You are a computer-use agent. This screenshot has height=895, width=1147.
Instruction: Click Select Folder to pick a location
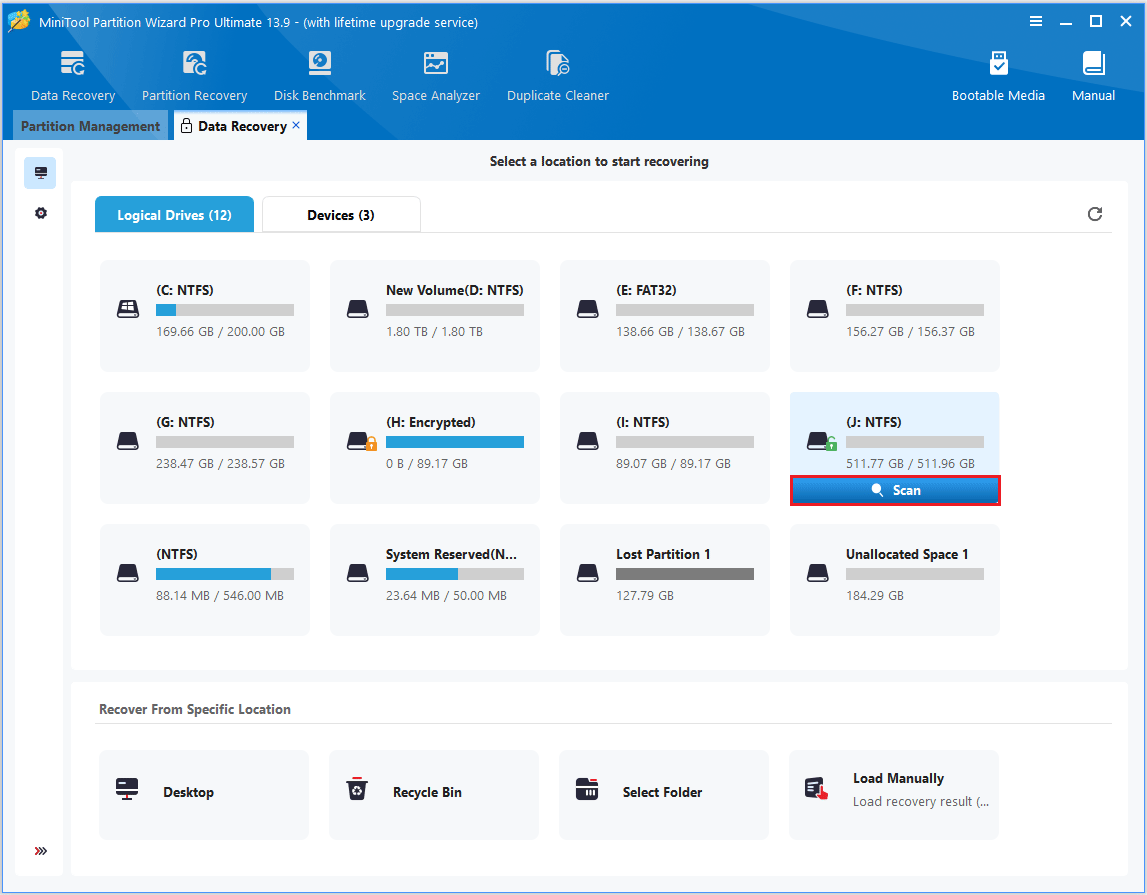tap(663, 794)
